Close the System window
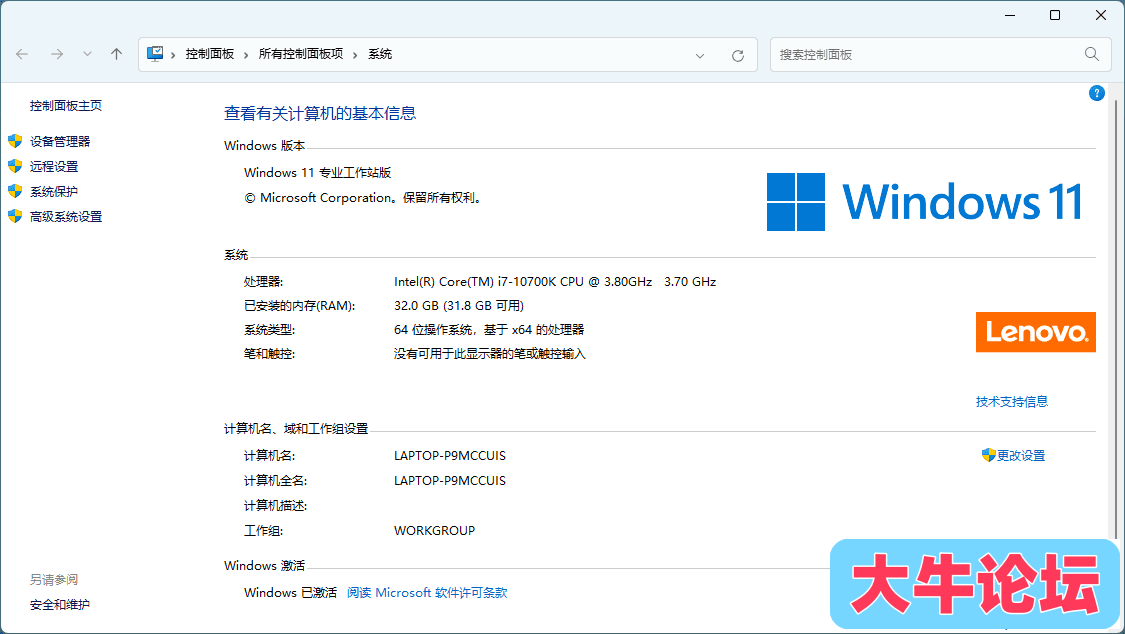1125x634 pixels. [x=1101, y=15]
